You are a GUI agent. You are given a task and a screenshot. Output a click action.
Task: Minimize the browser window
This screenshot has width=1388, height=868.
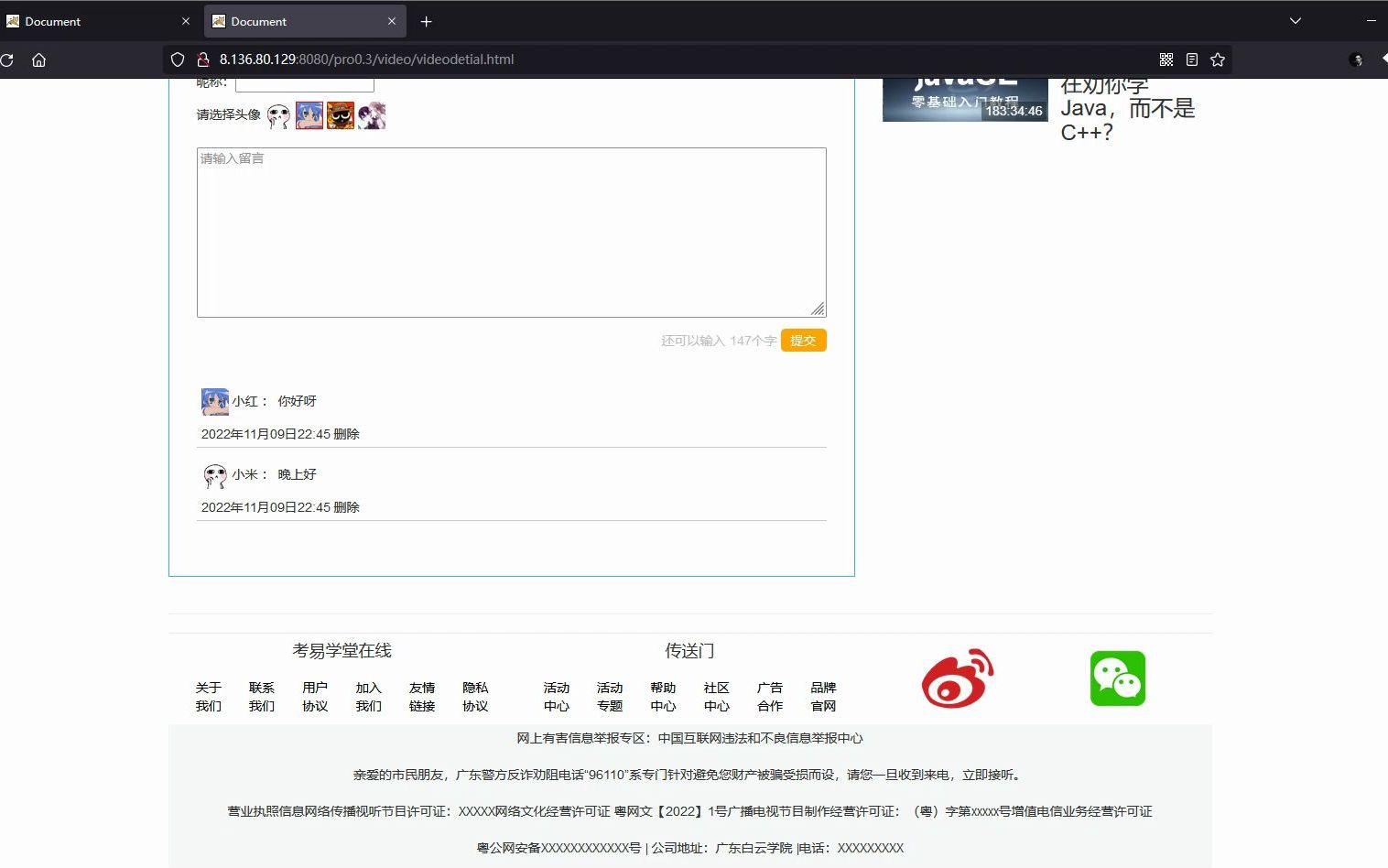1372,21
